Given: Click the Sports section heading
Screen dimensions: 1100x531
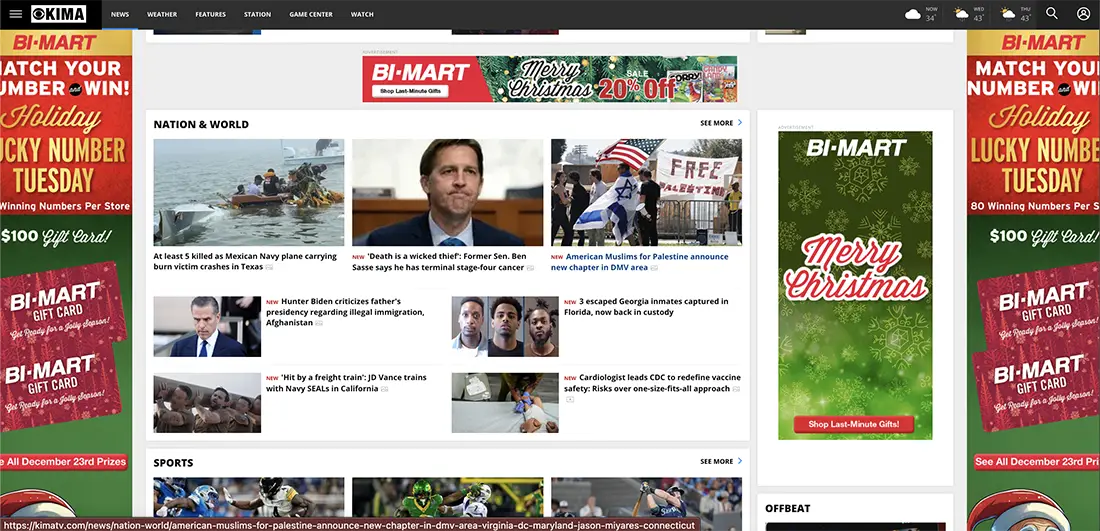Looking at the screenshot, I should 173,463.
